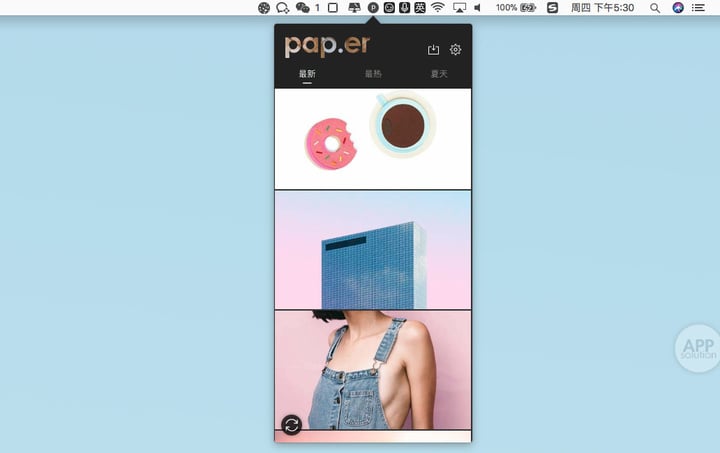Click the download wallpaper icon in pap.er
This screenshot has width=720, height=453.
click(433, 50)
